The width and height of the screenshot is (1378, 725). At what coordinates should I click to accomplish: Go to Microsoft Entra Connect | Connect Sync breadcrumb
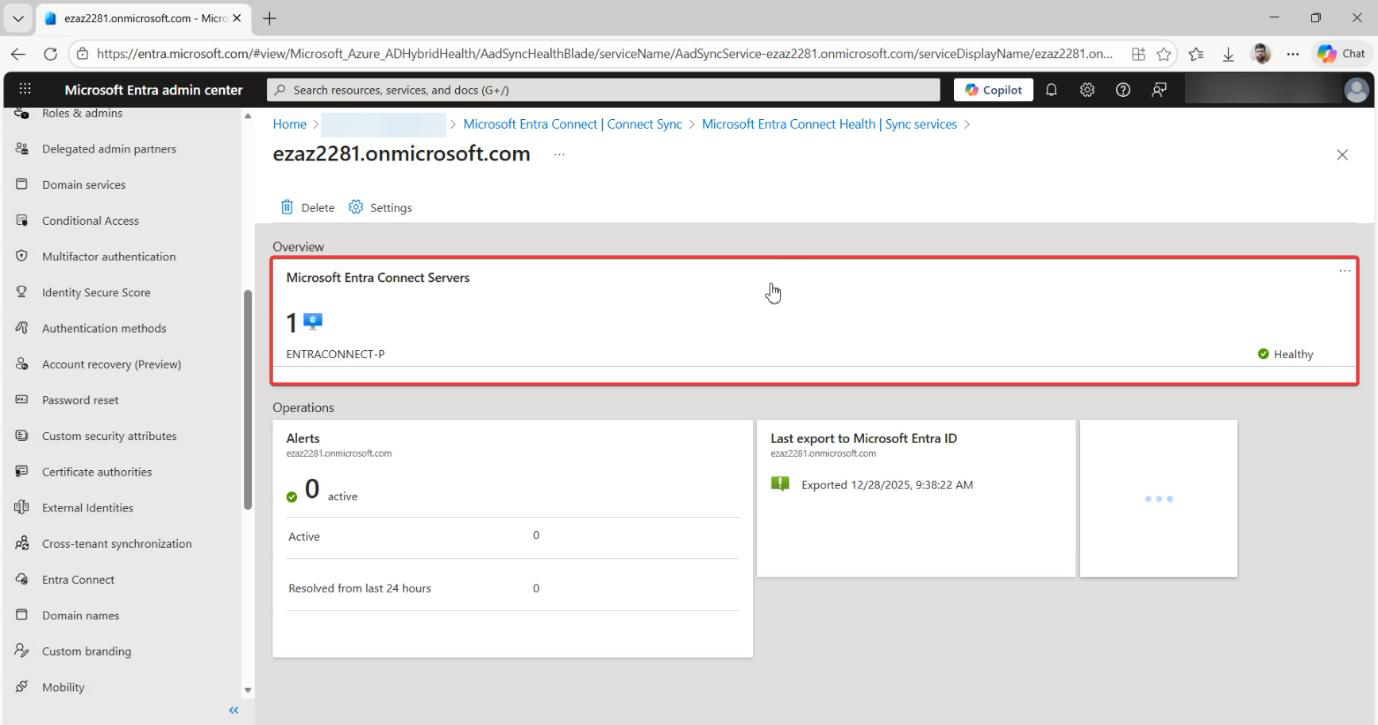(x=573, y=124)
